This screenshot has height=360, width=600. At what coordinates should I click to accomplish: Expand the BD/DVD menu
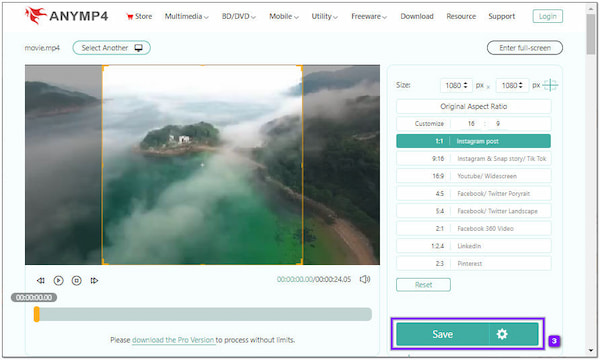[238, 16]
